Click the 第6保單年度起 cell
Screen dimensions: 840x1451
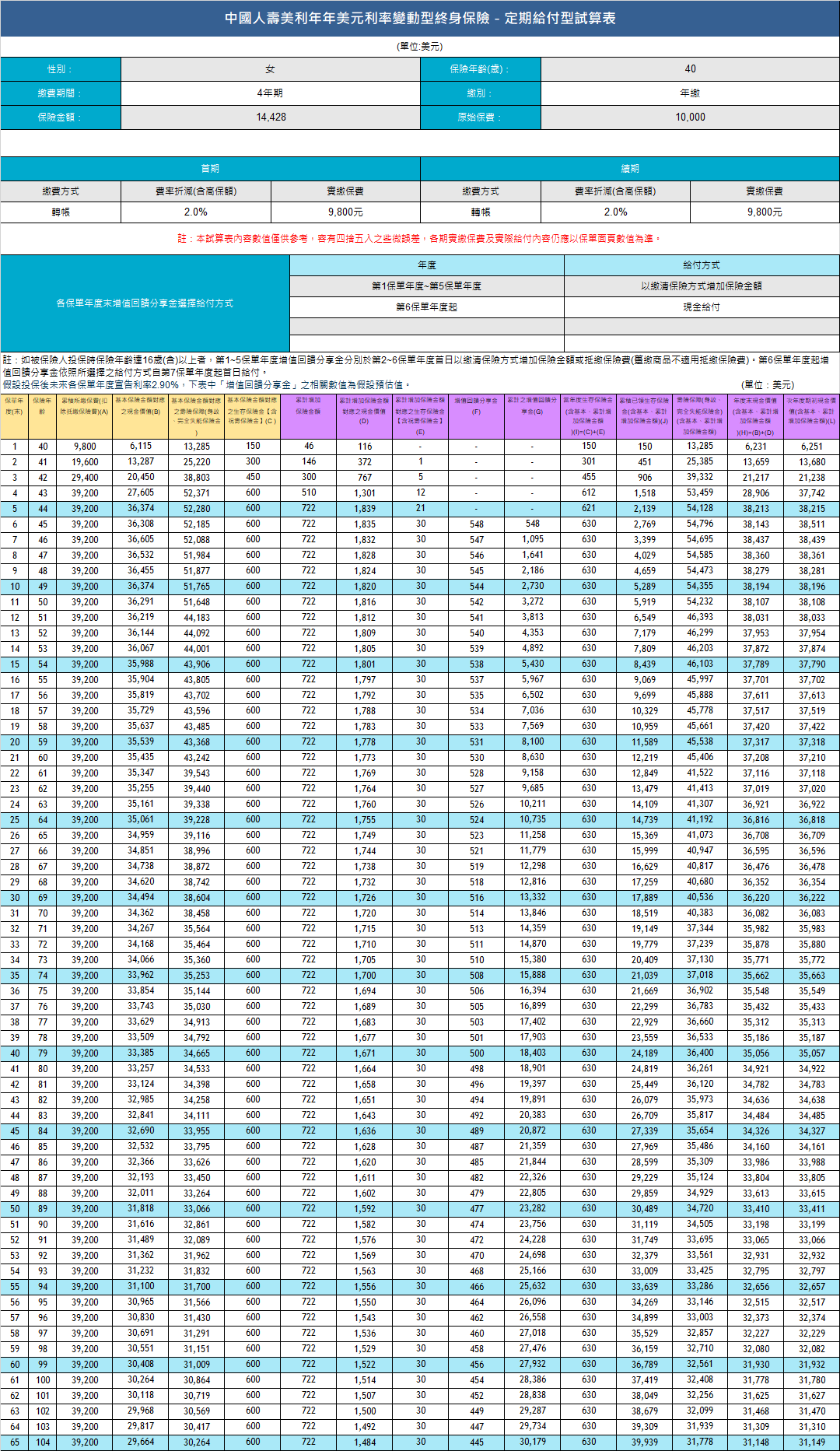427,307
